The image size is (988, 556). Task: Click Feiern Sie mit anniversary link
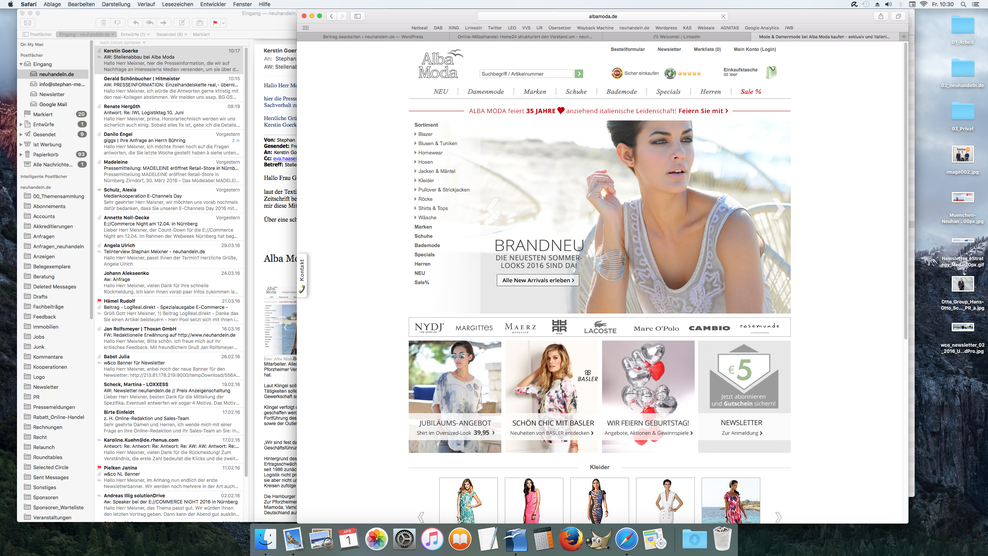(703, 111)
